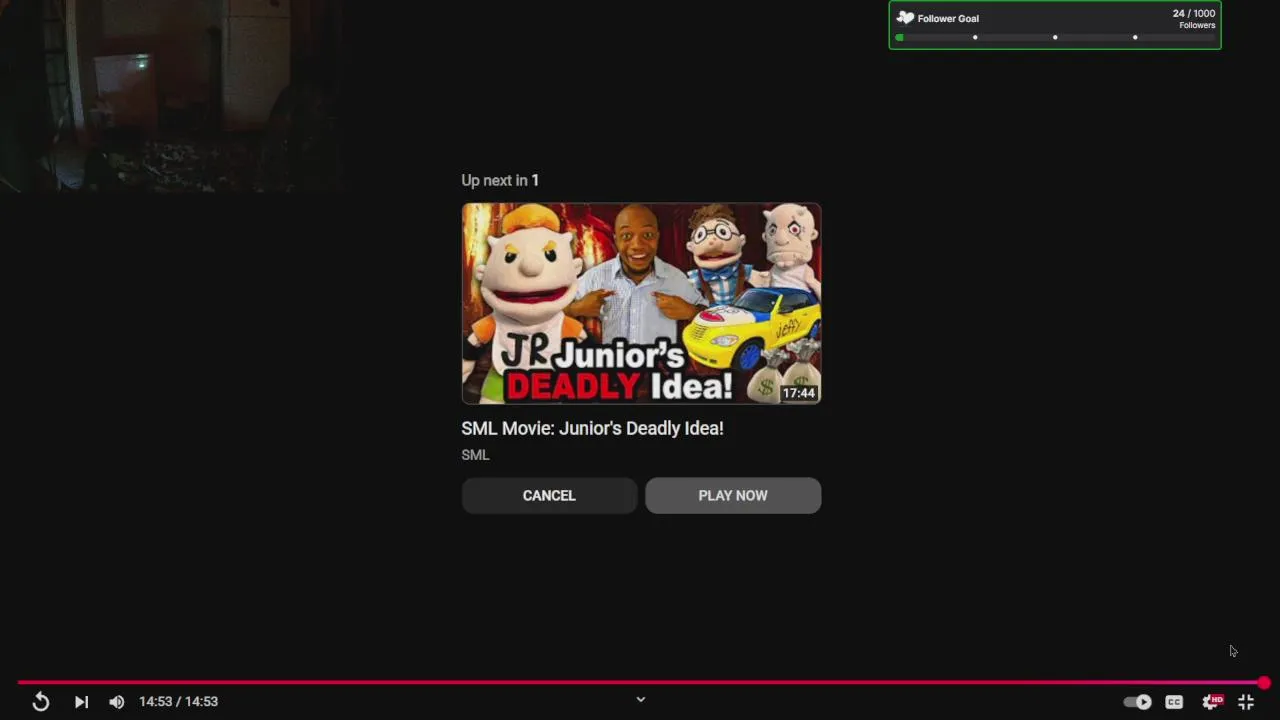This screenshot has width=1280, height=720.
Task: Exit full screen mode
Action: pyautogui.click(x=1246, y=702)
